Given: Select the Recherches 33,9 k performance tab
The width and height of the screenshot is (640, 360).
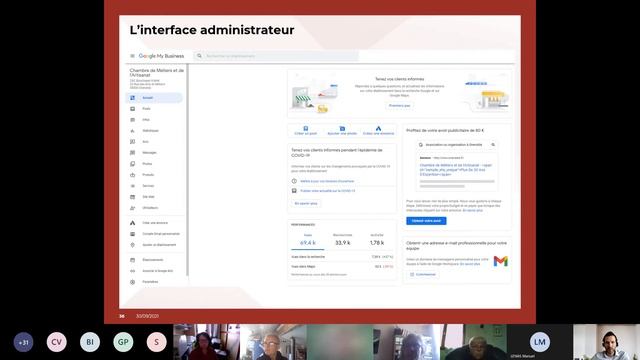Looking at the screenshot, I should point(342,240).
